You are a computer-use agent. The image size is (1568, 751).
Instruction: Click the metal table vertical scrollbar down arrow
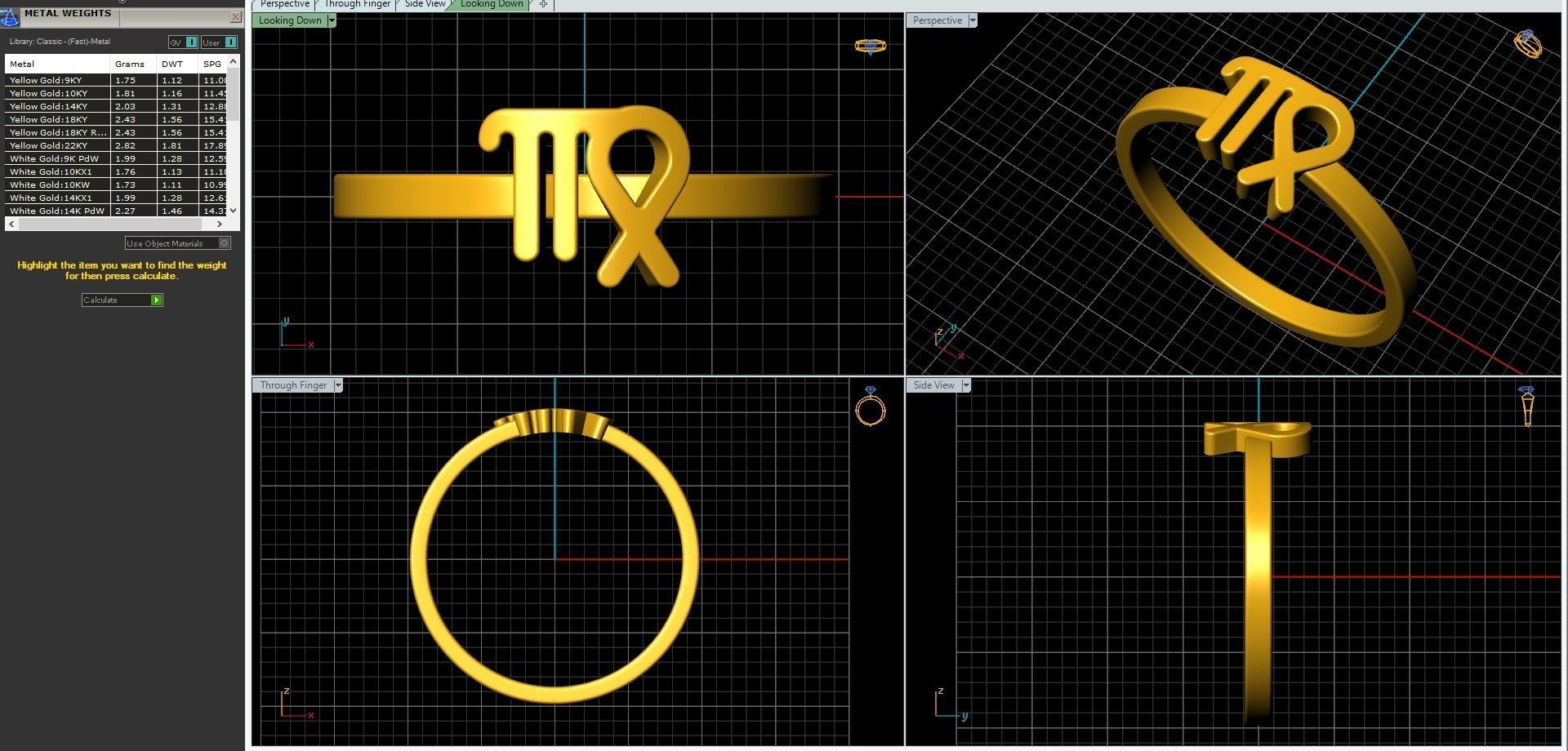234,211
